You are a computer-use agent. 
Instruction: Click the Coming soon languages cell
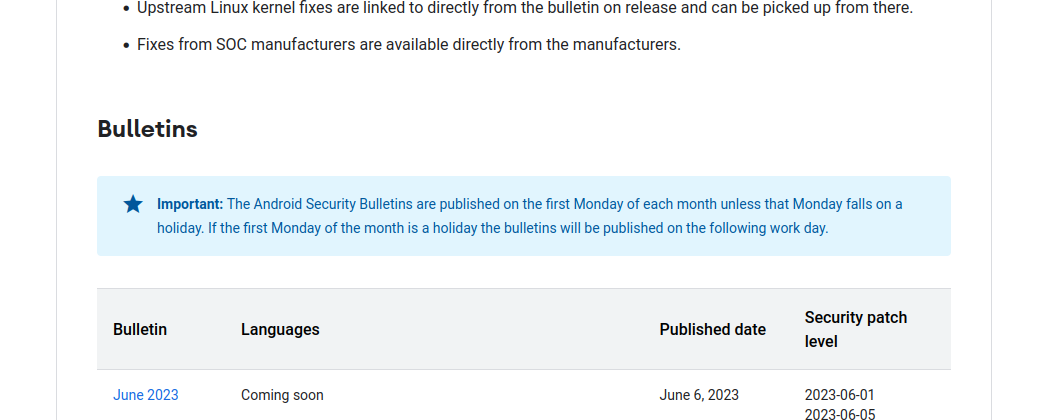(x=282, y=395)
